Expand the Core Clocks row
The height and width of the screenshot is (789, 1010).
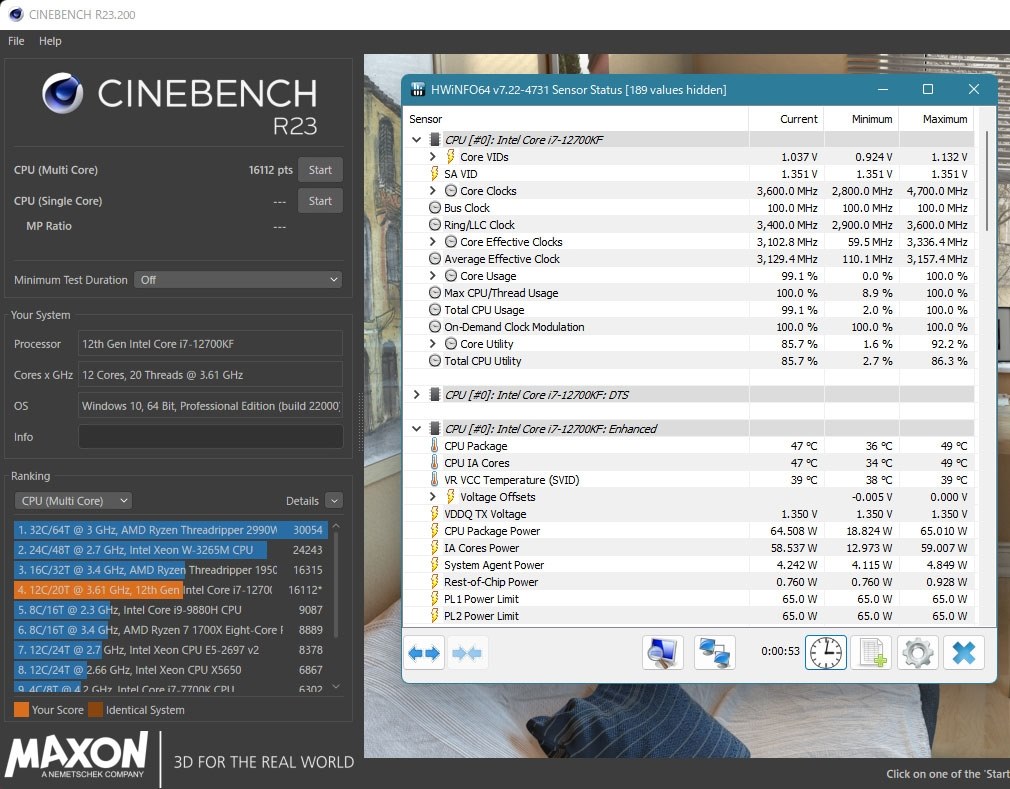(x=433, y=191)
